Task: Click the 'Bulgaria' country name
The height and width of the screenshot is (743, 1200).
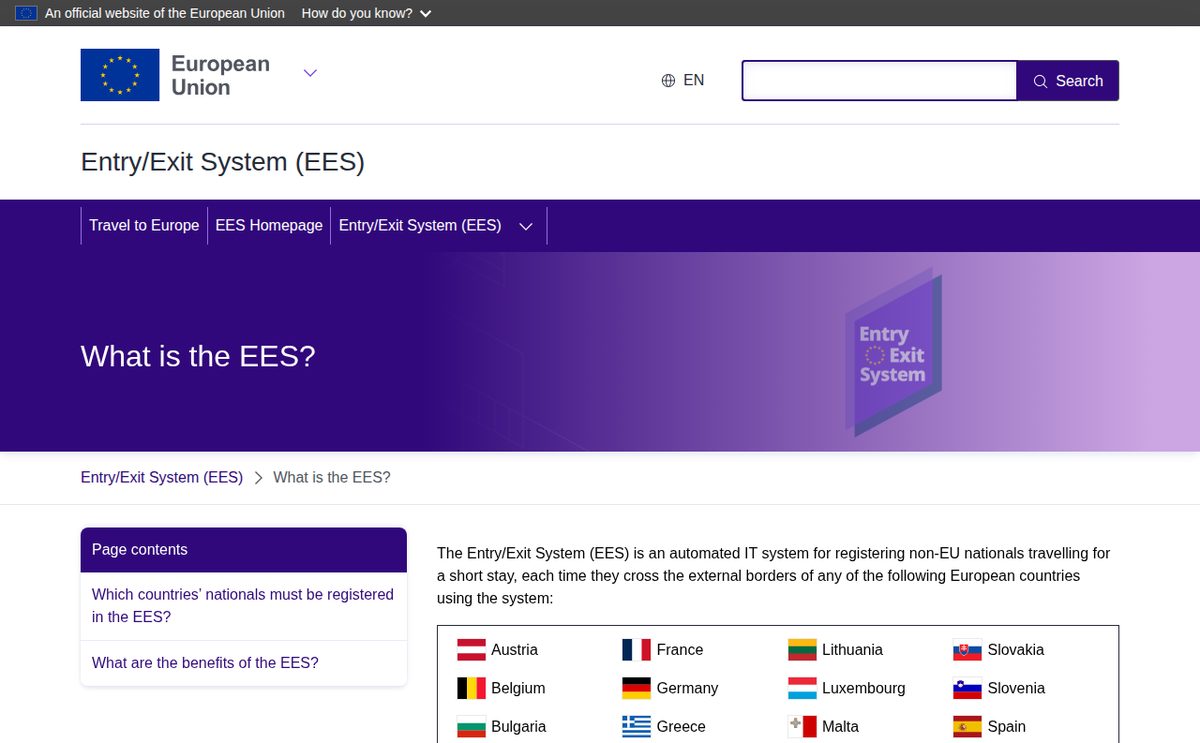Action: [518, 727]
